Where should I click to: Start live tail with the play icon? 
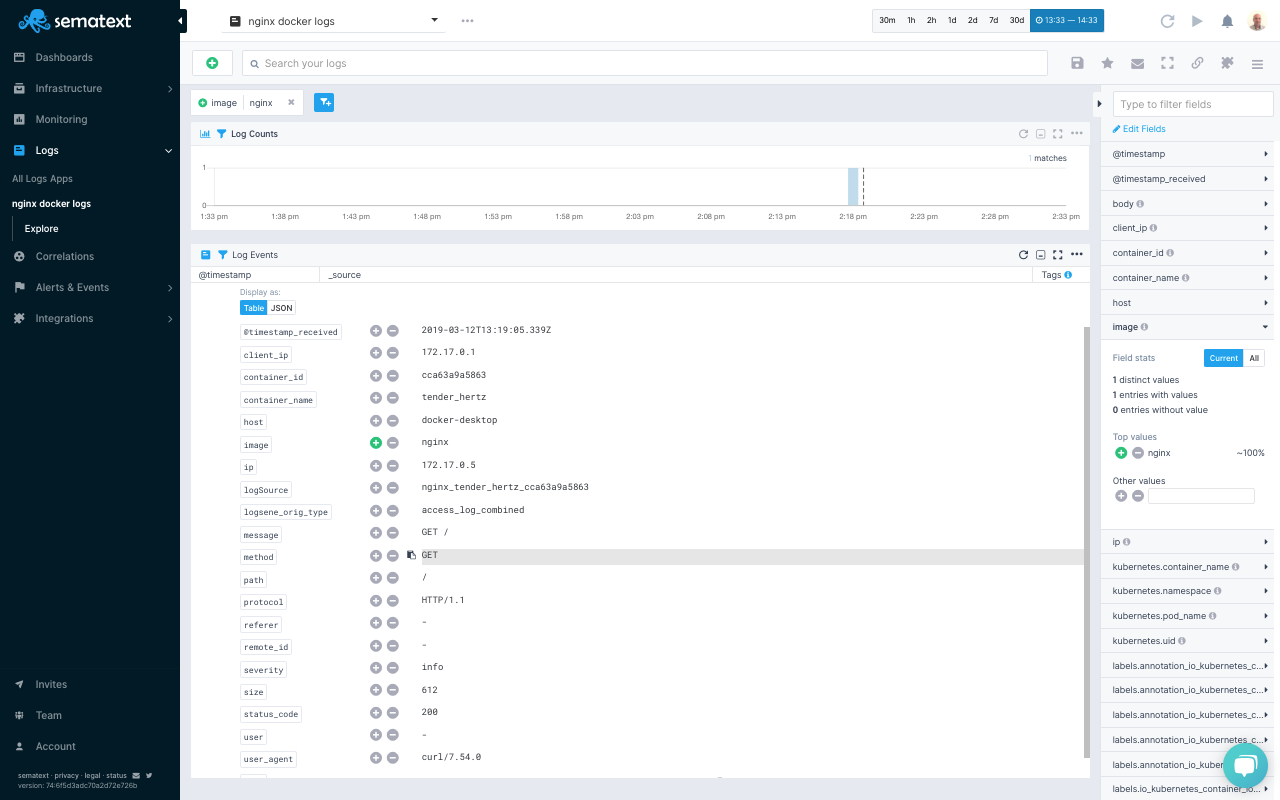[1197, 21]
